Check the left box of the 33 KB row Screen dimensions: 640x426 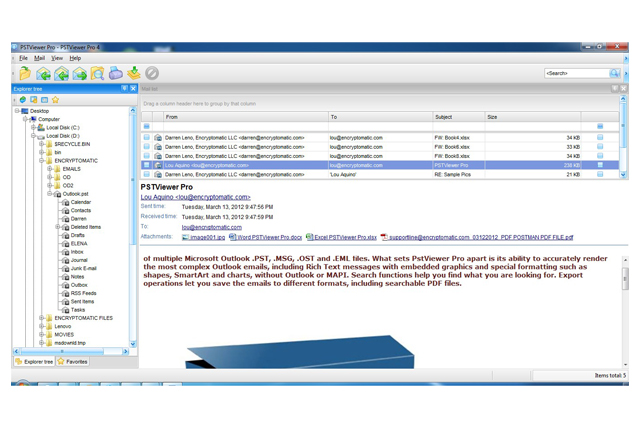147,147
